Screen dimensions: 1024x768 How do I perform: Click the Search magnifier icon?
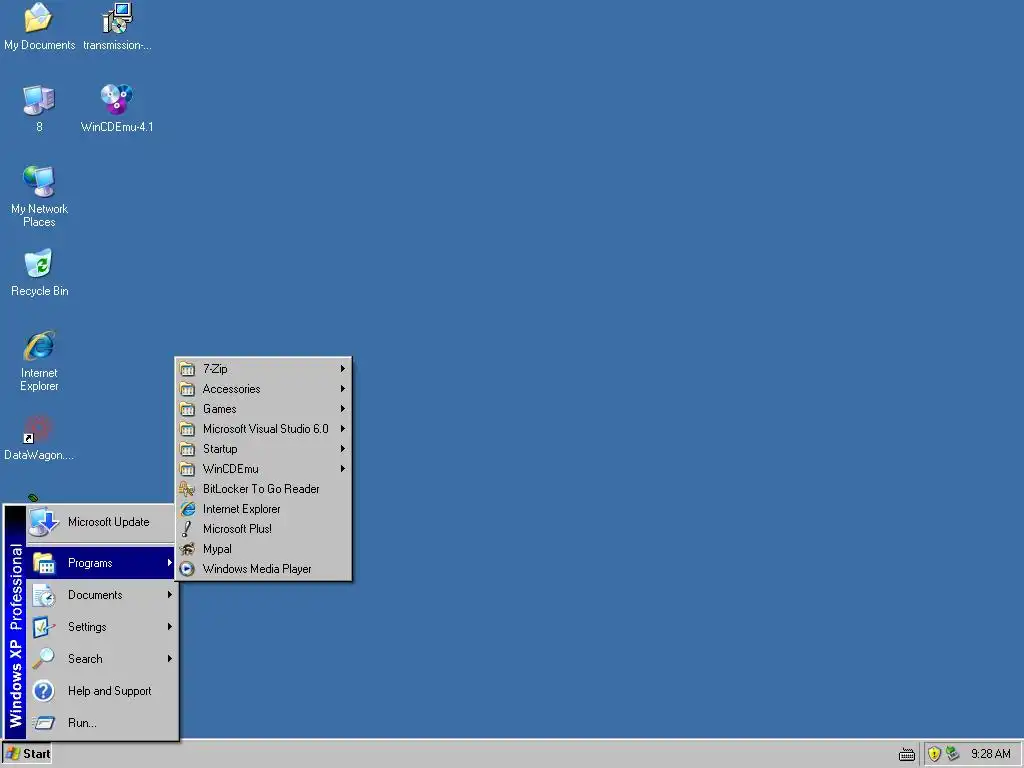(x=44, y=658)
